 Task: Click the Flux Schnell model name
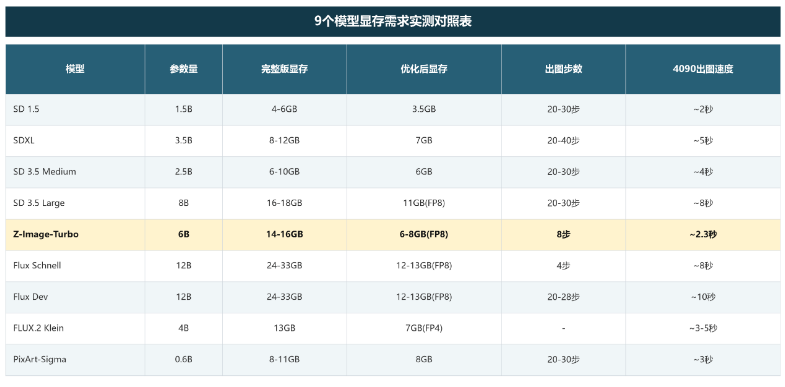click(x=37, y=265)
